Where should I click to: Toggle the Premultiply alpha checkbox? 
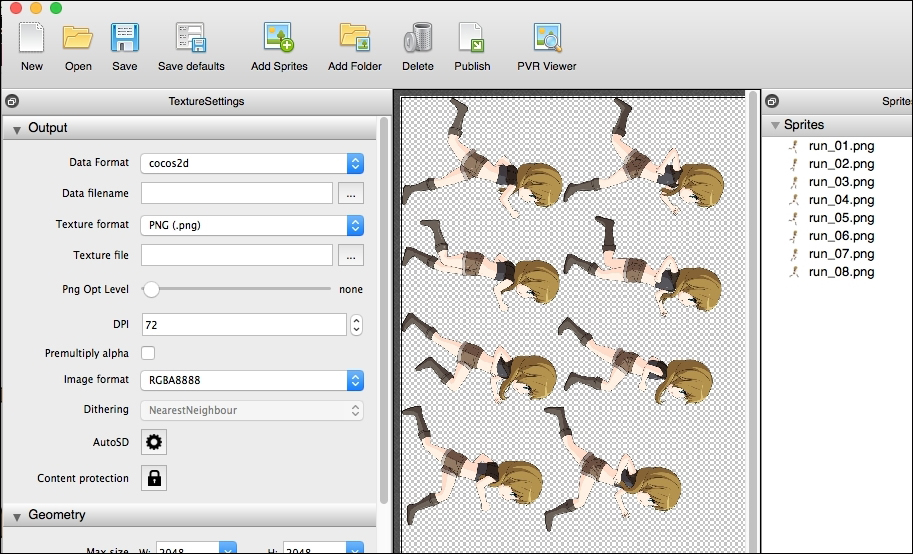pyautogui.click(x=148, y=353)
